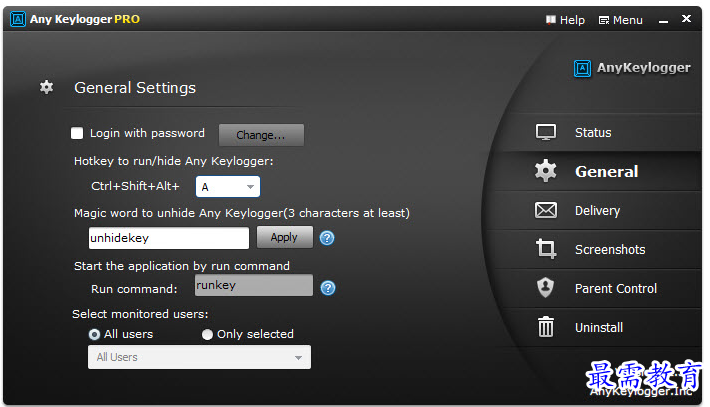The image size is (710, 407).
Task: Enable Login with password checkbox
Action: coord(77,133)
